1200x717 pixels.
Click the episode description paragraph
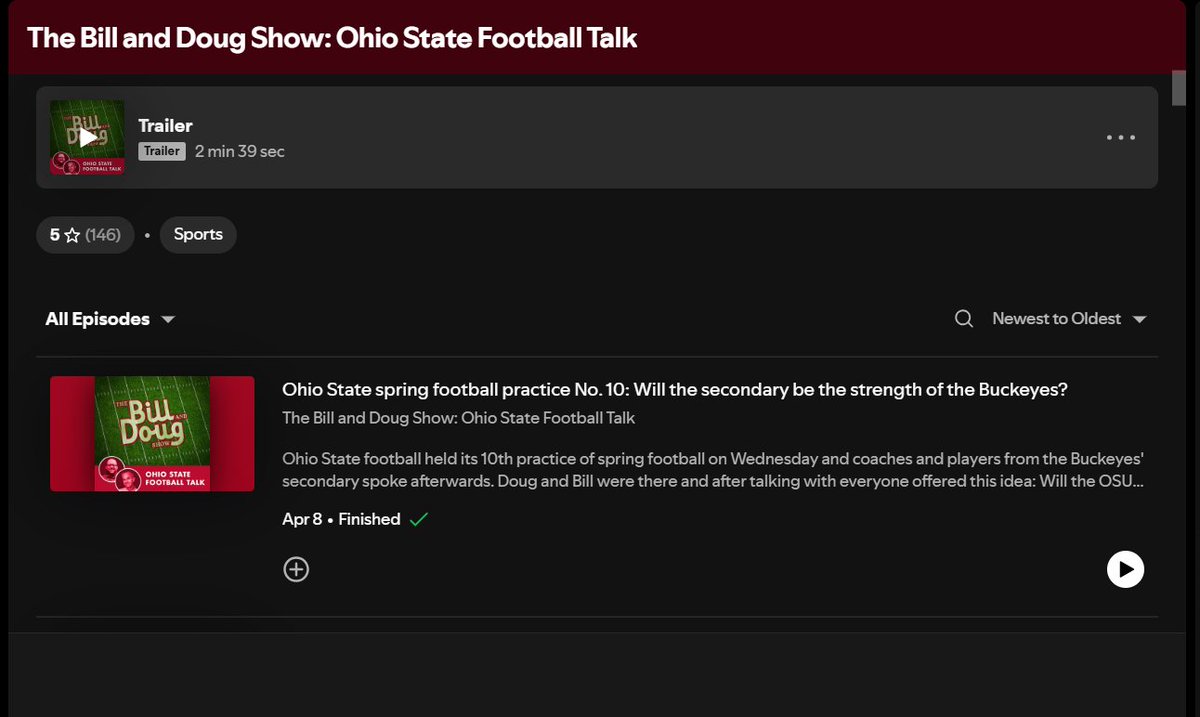tap(715, 470)
